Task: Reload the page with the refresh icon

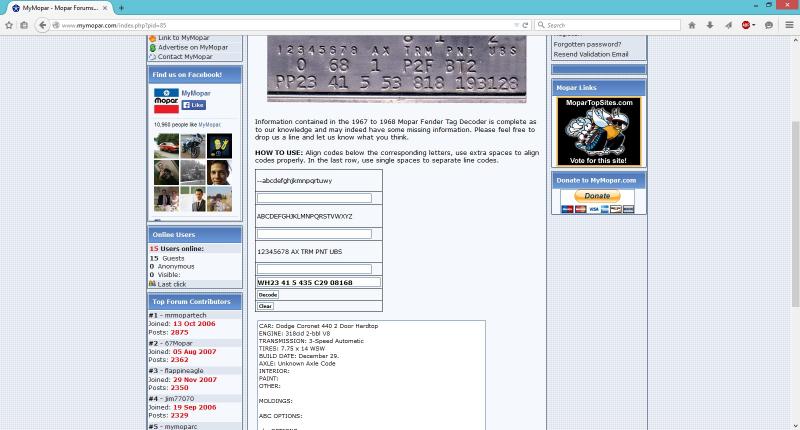Action: click(524, 25)
